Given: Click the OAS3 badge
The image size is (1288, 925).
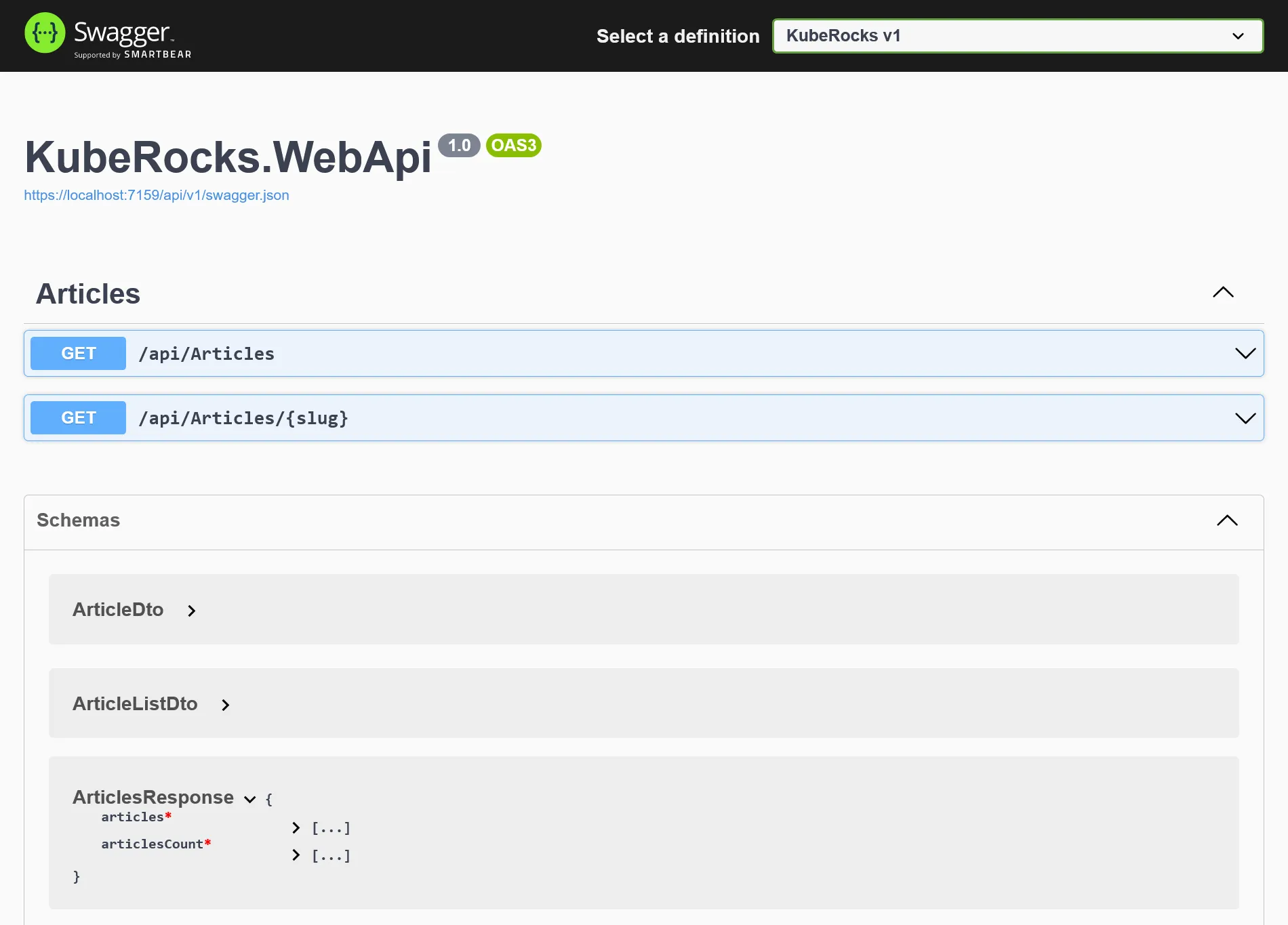Looking at the screenshot, I should (513, 146).
